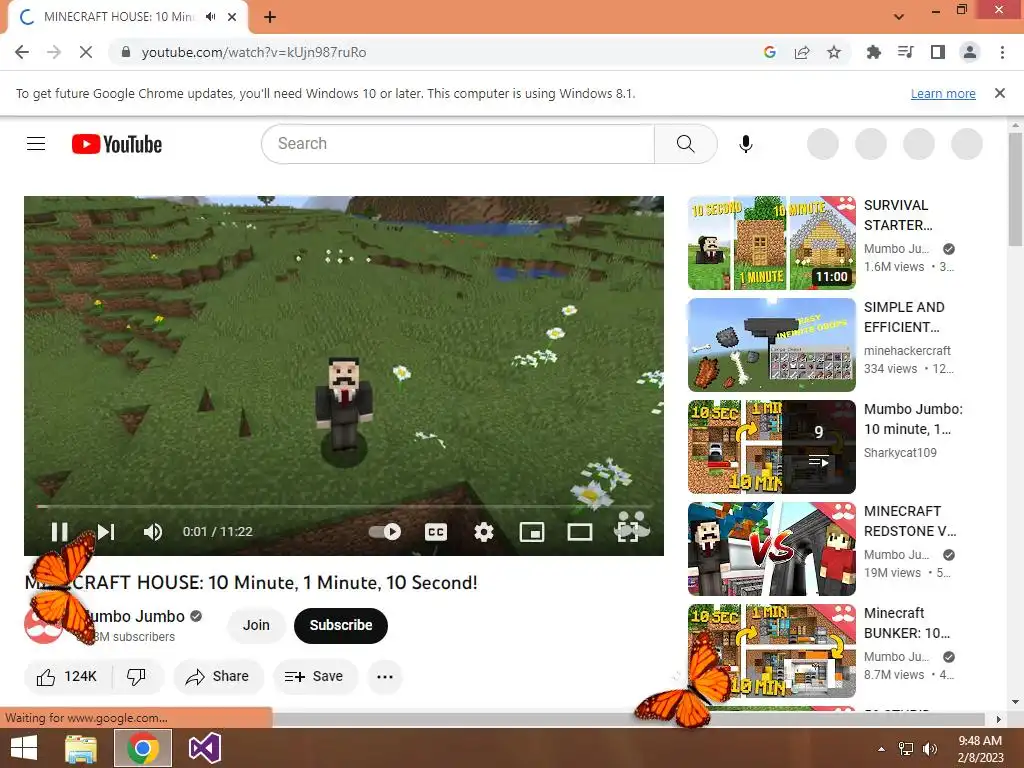The height and width of the screenshot is (768, 1024).
Task: Open the Windows Start menu
Action: (24, 748)
